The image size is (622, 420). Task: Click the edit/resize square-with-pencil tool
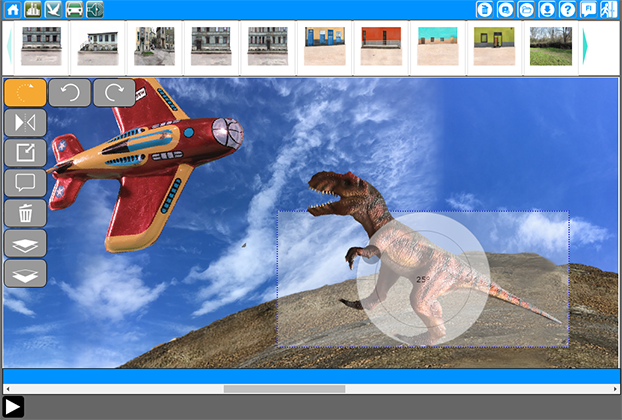[x=25, y=153]
